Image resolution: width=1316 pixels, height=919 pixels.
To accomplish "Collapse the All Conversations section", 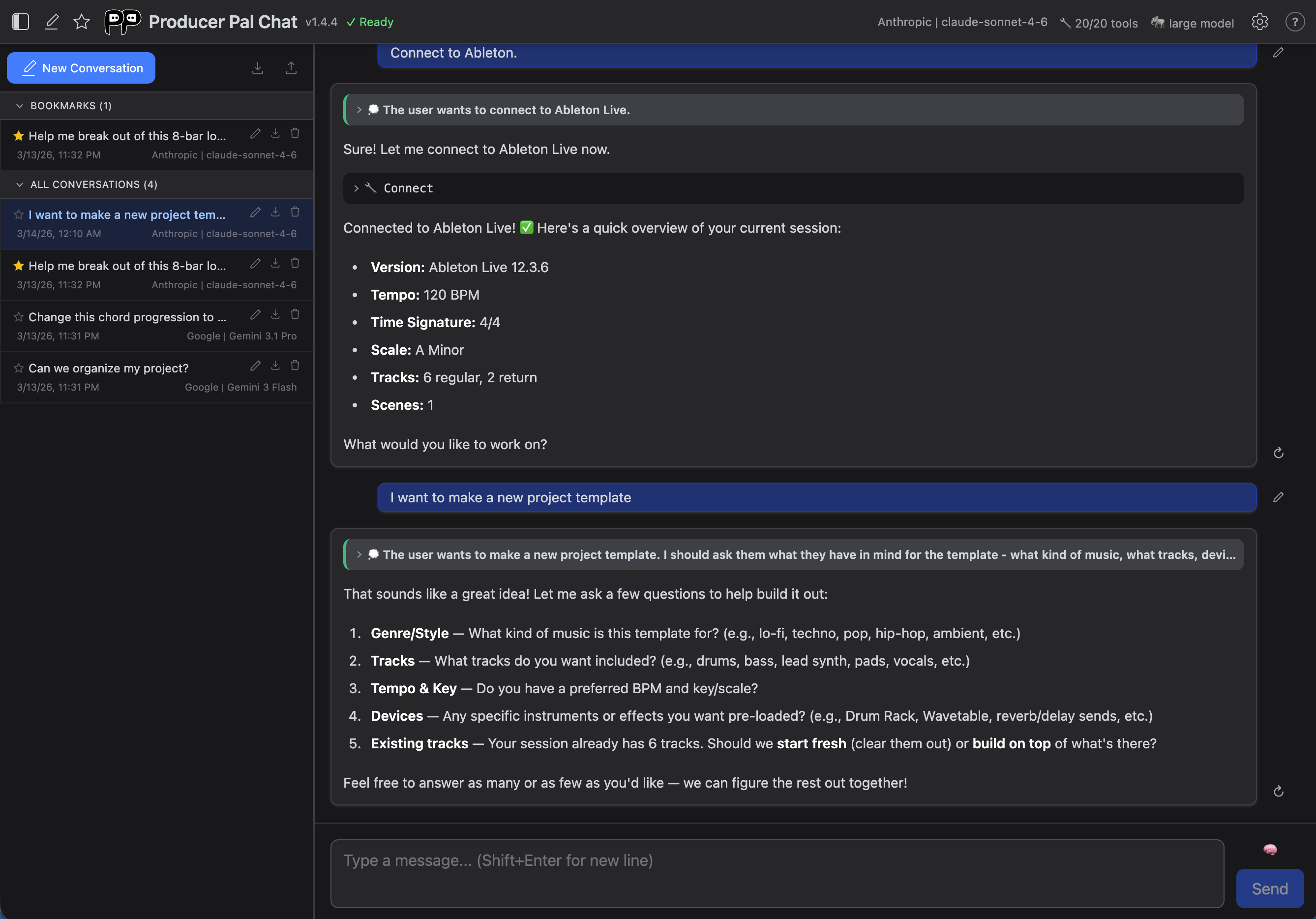I will click(20, 184).
